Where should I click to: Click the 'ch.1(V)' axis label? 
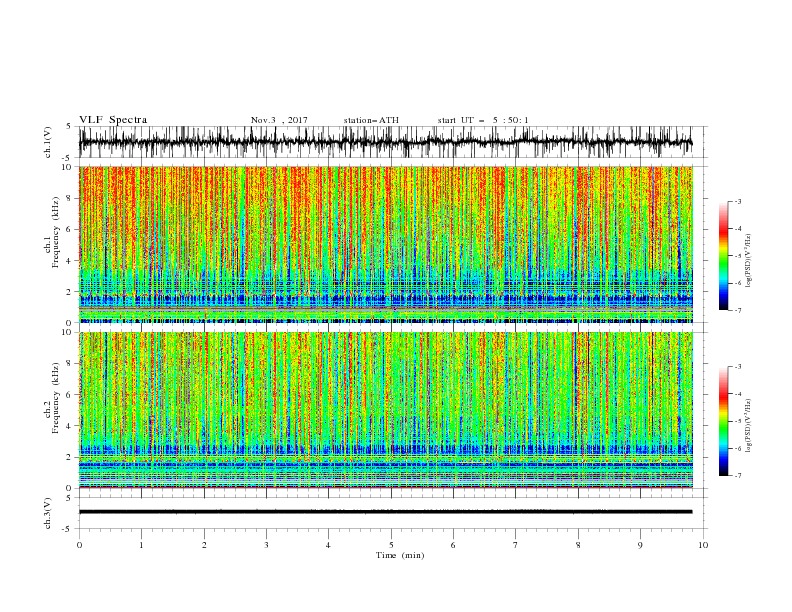[48, 142]
